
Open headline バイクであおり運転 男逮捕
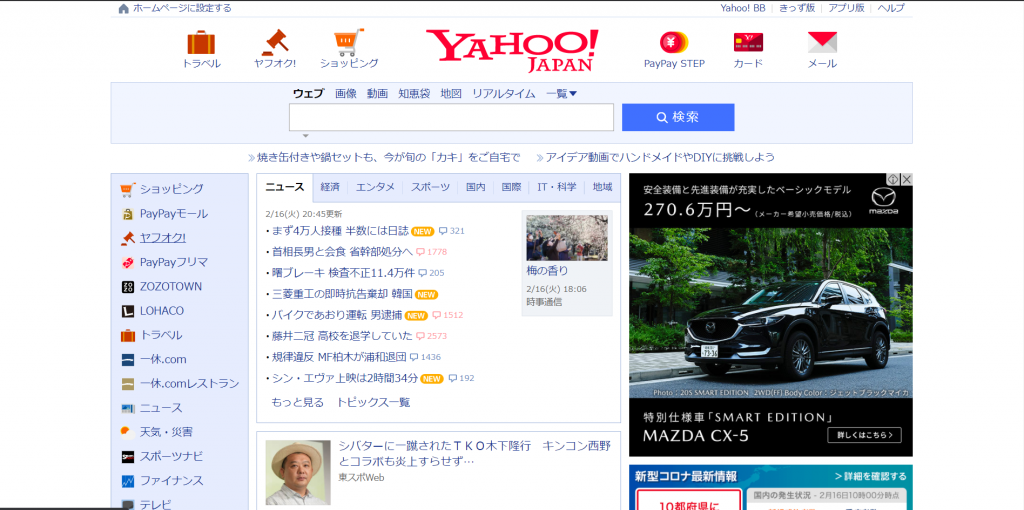click(x=336, y=315)
